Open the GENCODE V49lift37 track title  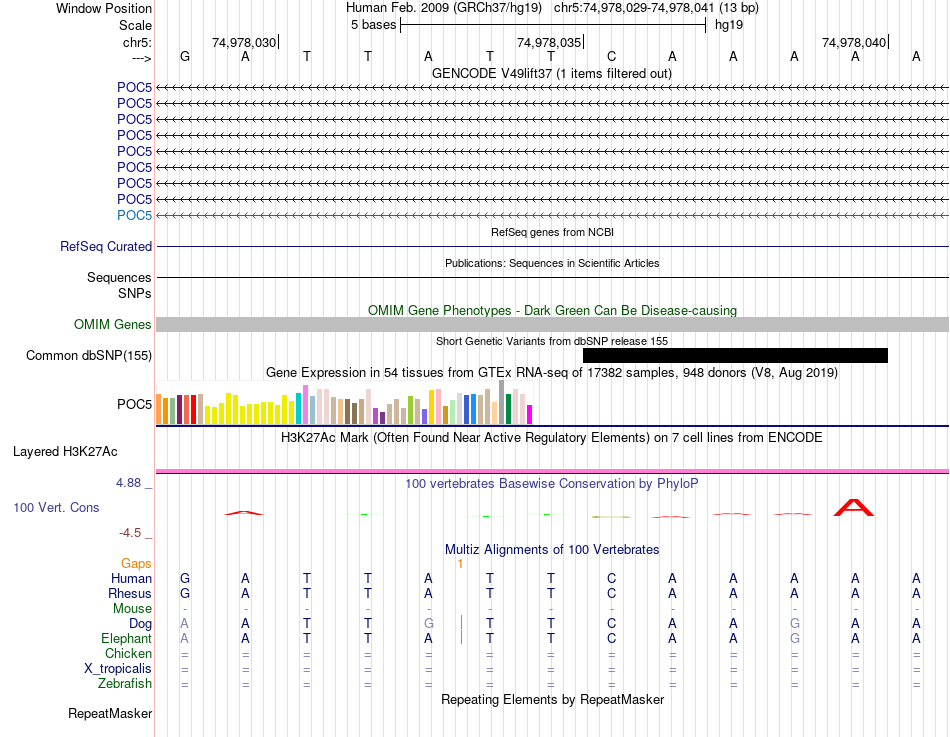(x=551, y=73)
